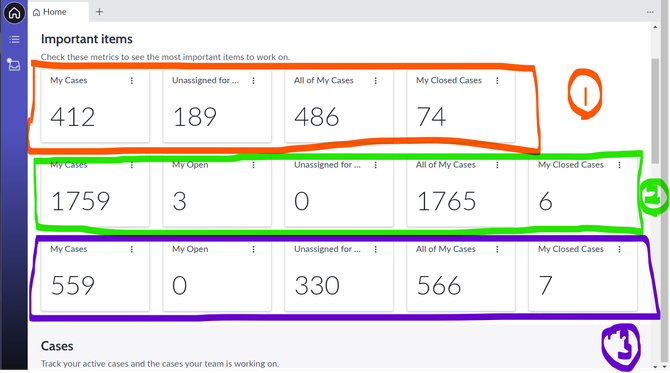Viewport: 670px width, 373px height.
Task: Open the Unassigned 330 metric card
Action: click(x=339, y=275)
